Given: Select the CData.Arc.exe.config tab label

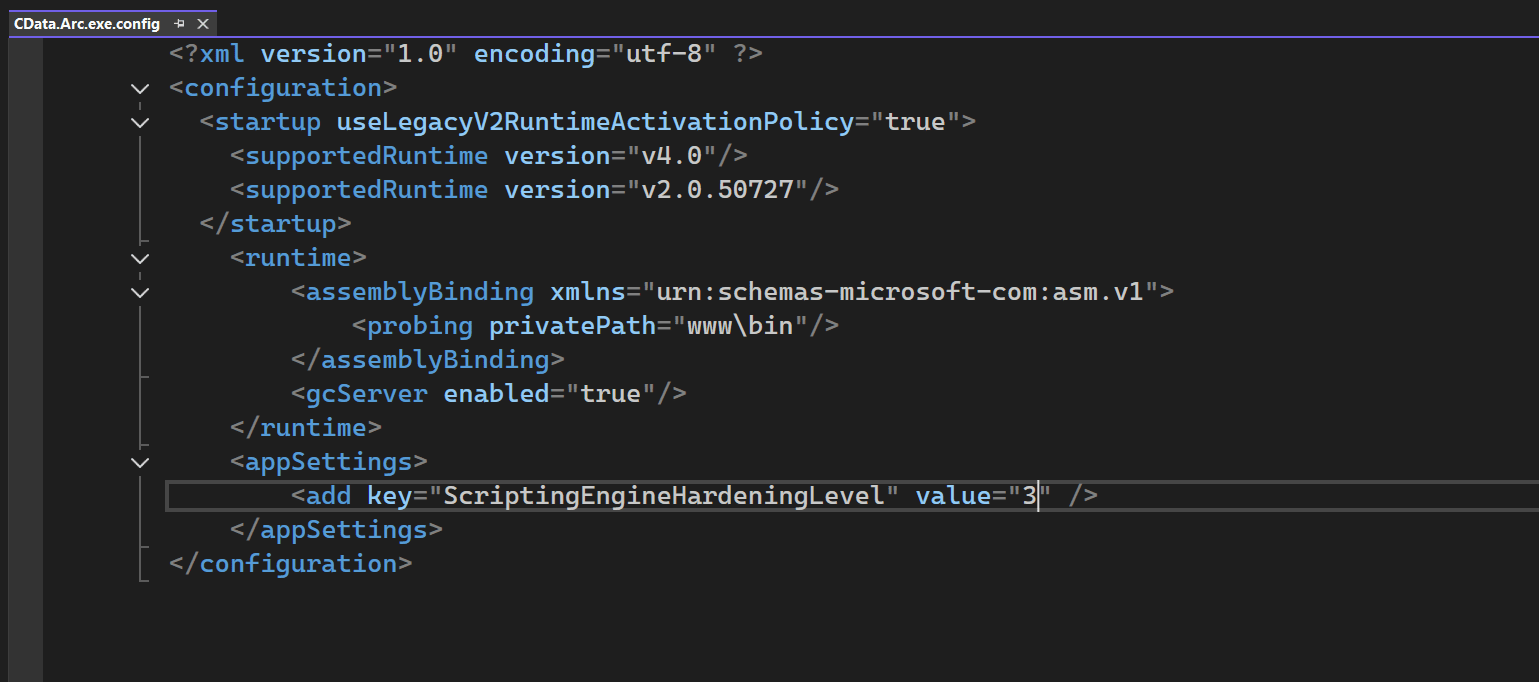Looking at the screenshot, I should pos(86,24).
